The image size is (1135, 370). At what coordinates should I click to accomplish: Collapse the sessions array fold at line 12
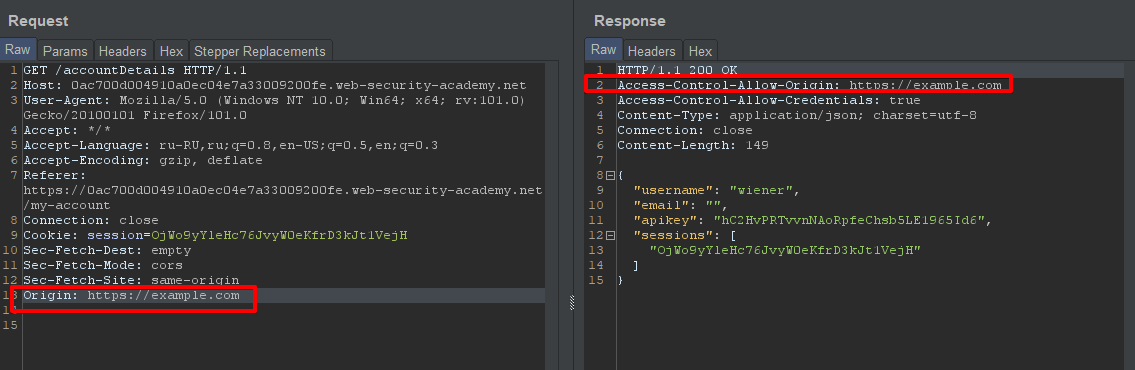coord(610,235)
